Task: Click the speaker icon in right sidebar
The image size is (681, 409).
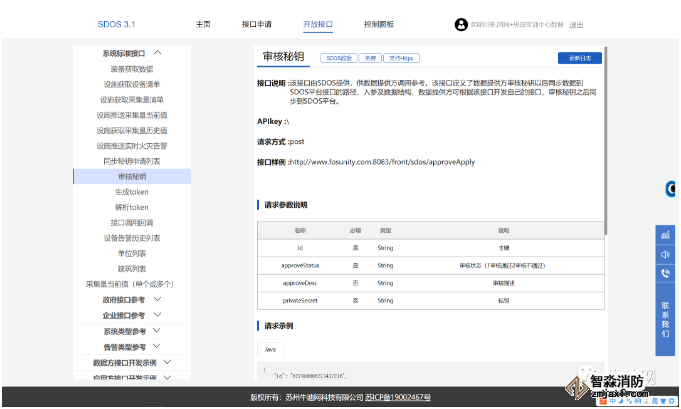Action: [664, 253]
